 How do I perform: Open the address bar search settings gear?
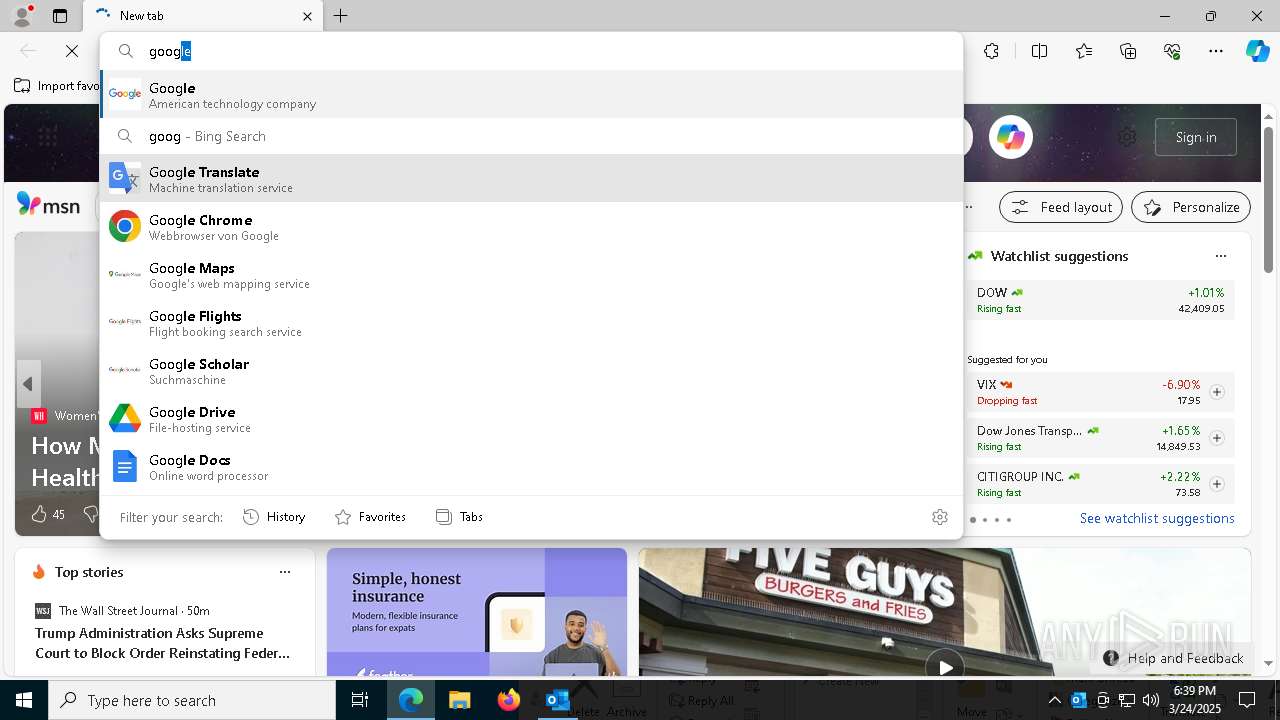(940, 517)
